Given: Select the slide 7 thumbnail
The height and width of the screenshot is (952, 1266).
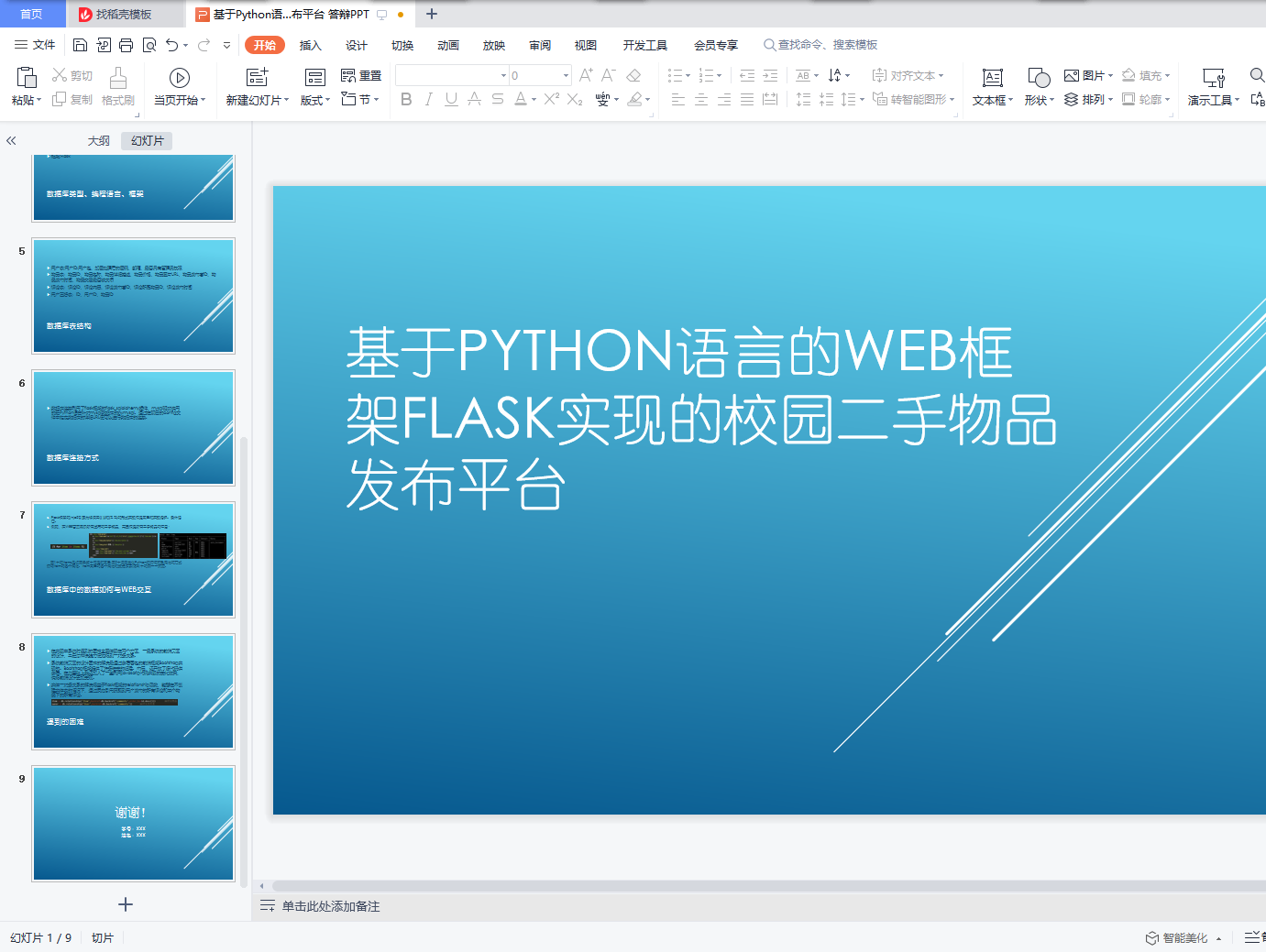Looking at the screenshot, I should 134,559.
